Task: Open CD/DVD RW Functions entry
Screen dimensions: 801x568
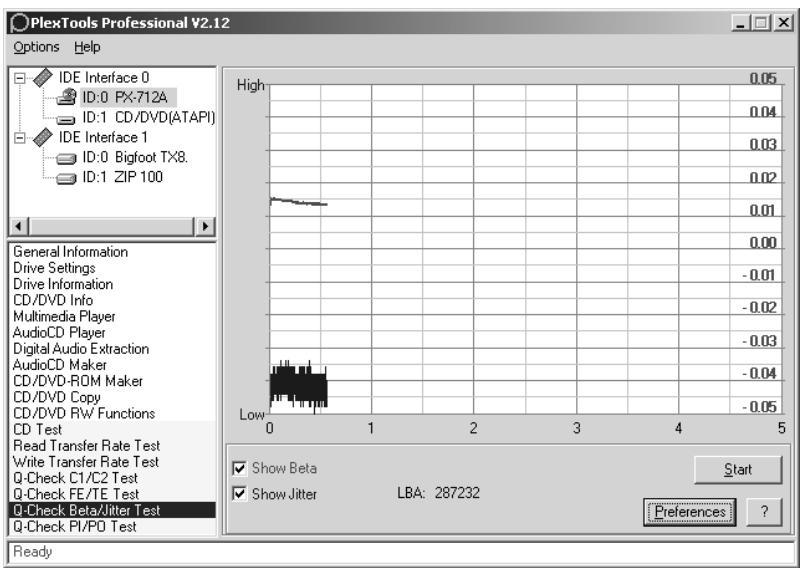Action: (x=84, y=413)
